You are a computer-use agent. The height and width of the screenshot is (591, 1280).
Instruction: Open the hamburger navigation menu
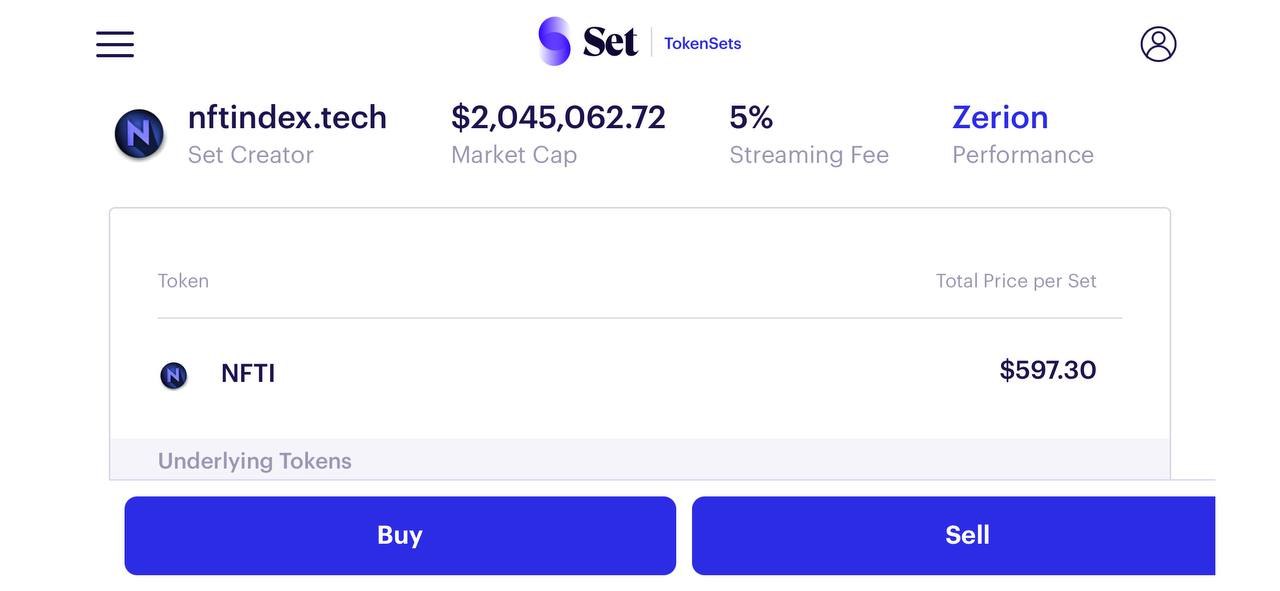[115, 44]
